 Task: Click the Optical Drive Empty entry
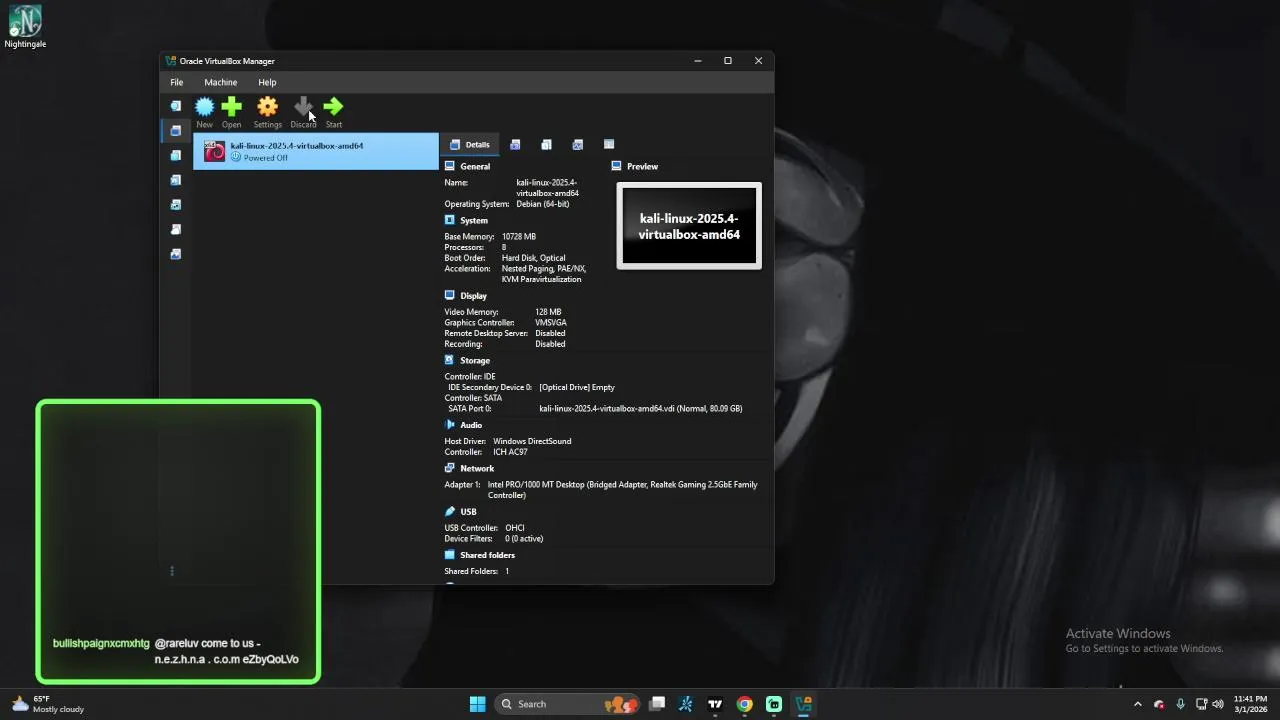click(x=577, y=387)
